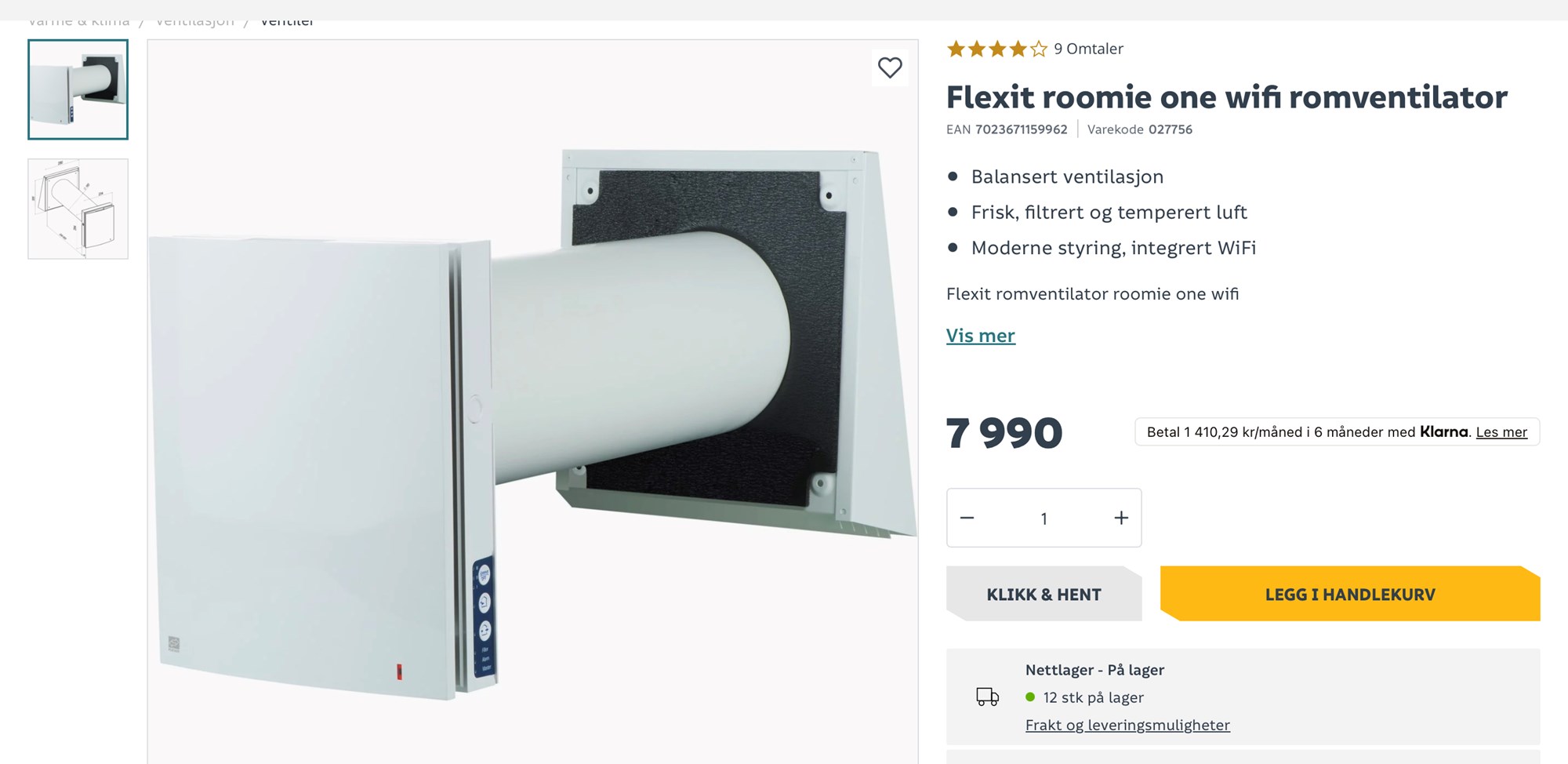The height and width of the screenshot is (764, 1568).
Task: Click the star rating icons
Action: tap(996, 49)
